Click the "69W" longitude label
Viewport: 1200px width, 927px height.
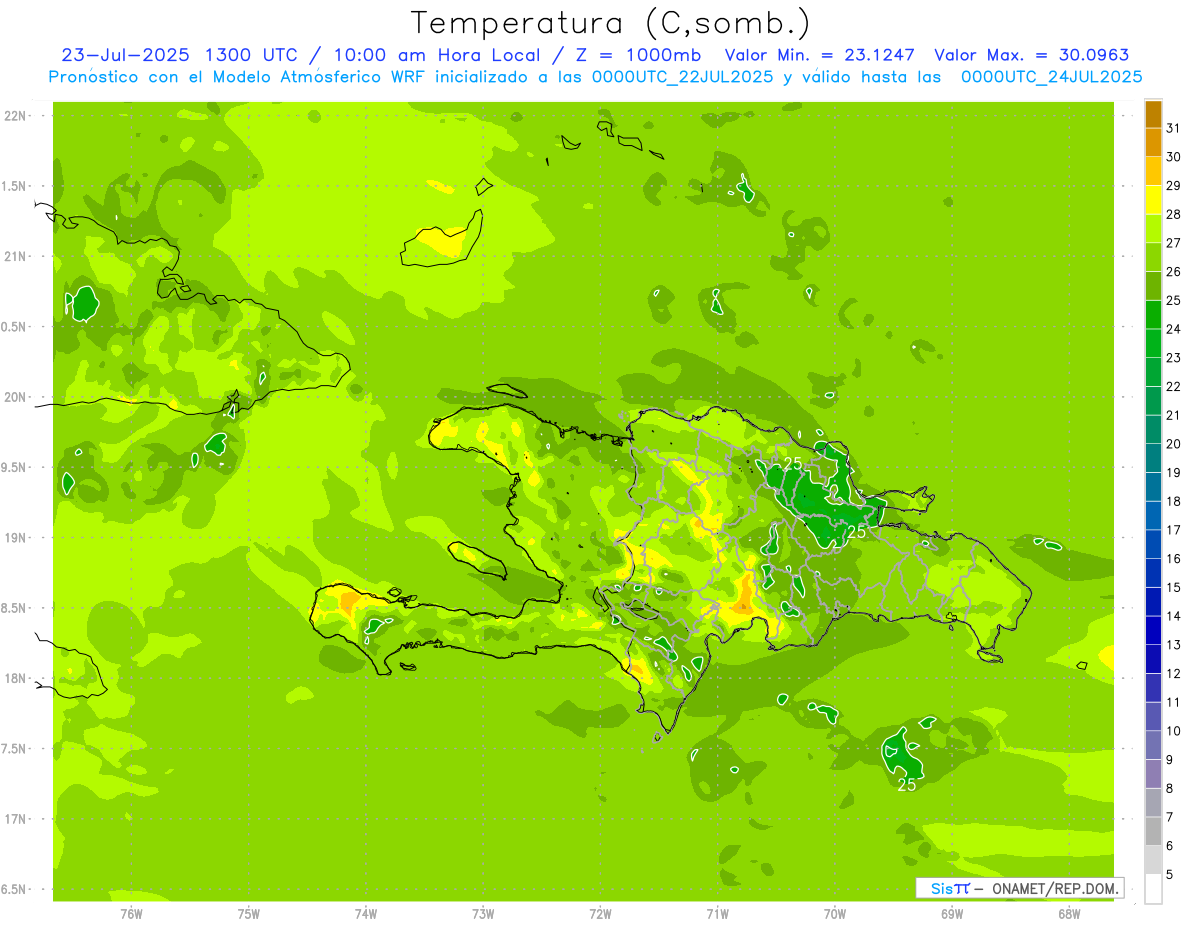[x=952, y=913]
